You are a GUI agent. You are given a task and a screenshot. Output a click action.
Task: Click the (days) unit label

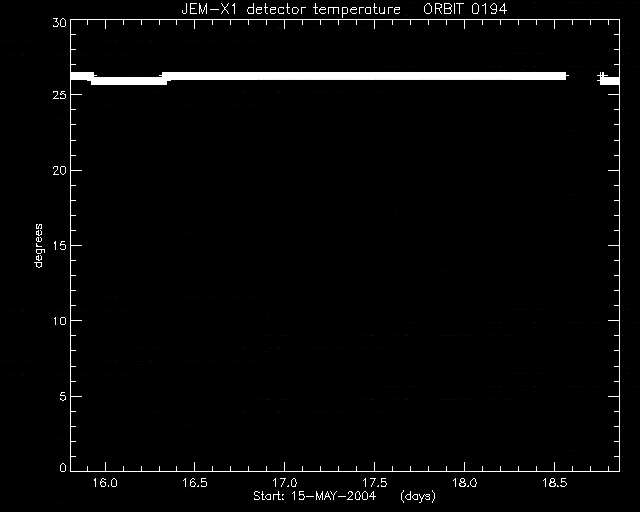pyautogui.click(x=418, y=496)
